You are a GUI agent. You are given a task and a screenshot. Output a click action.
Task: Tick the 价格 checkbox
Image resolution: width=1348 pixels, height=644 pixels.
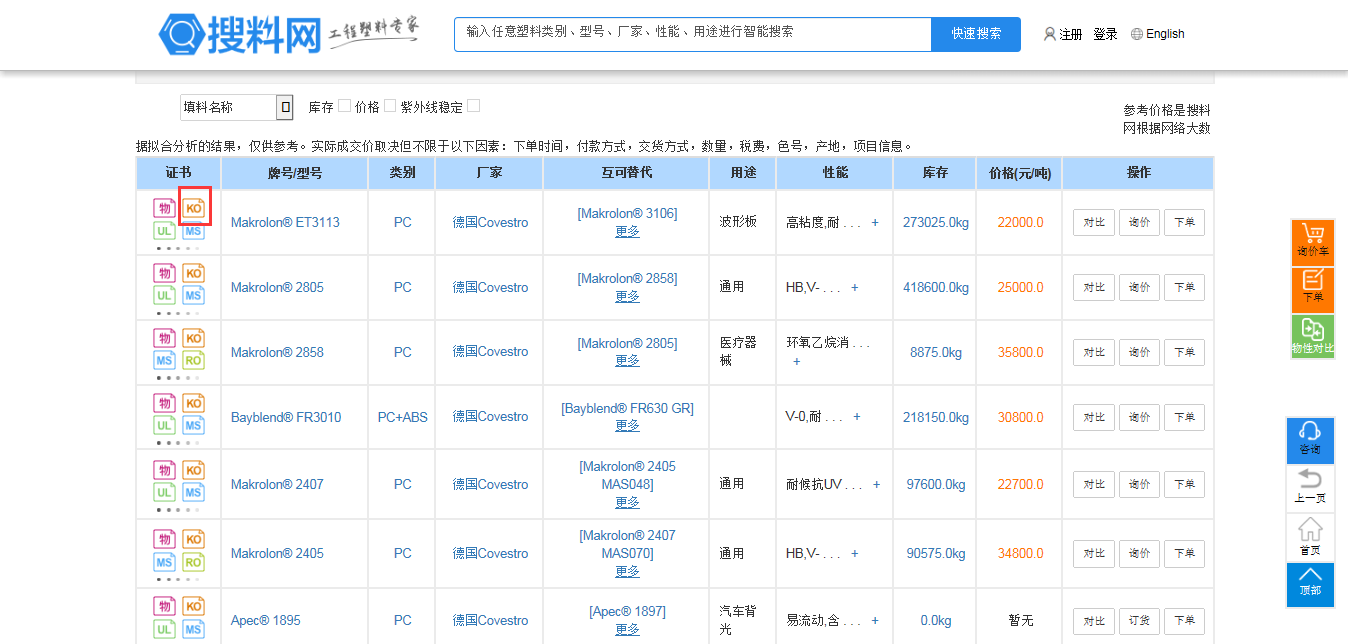click(390, 106)
